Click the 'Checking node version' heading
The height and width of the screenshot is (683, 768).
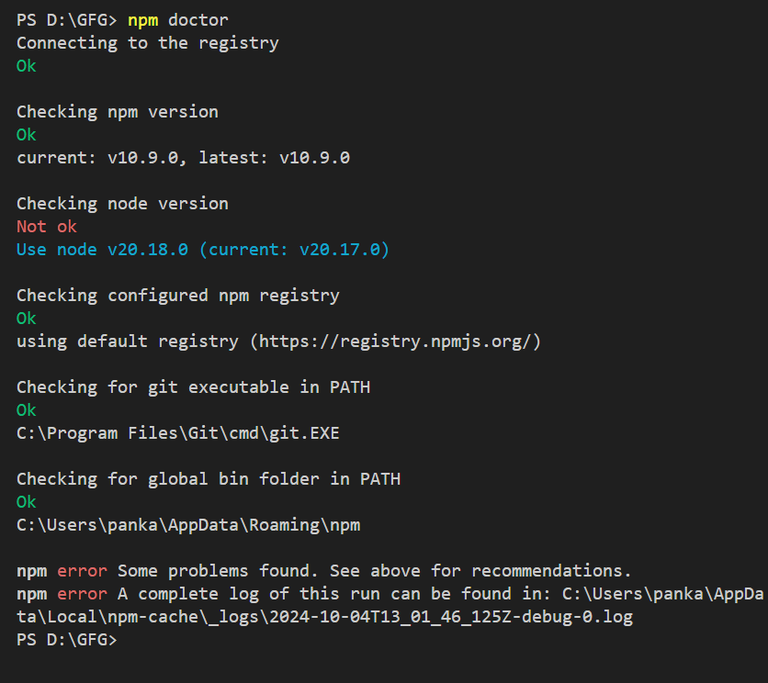(122, 204)
